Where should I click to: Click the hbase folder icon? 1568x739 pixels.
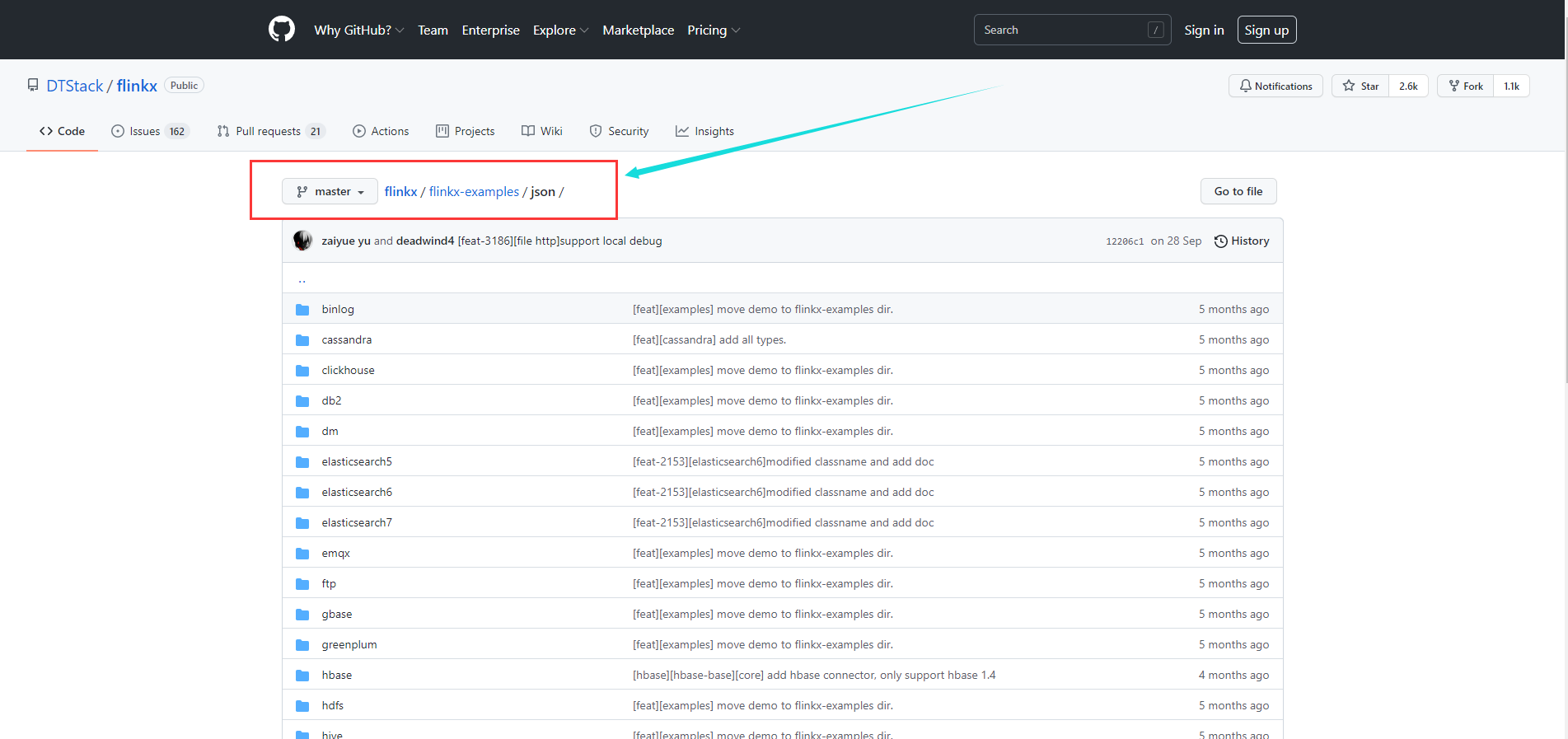(x=302, y=676)
